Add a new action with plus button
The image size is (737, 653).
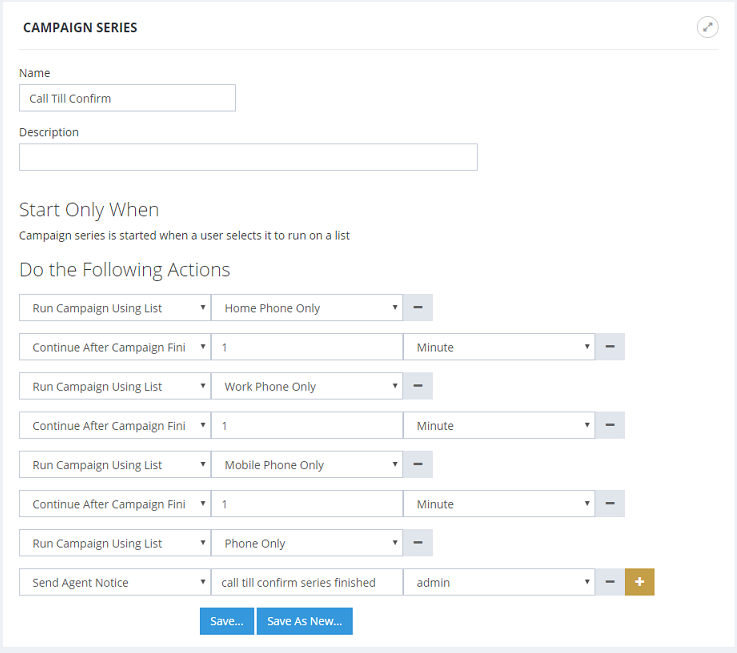click(640, 583)
